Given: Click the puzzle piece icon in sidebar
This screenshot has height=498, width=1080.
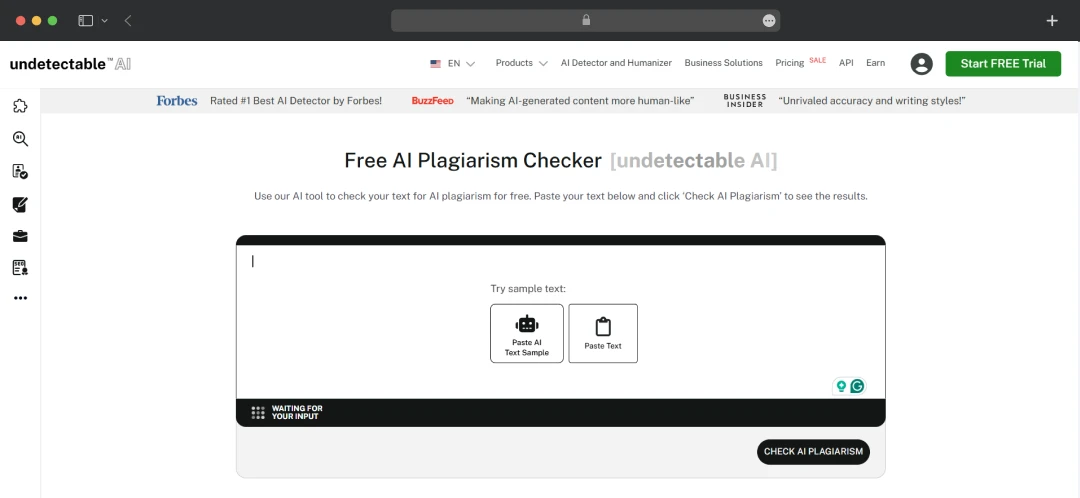Looking at the screenshot, I should [x=21, y=106].
